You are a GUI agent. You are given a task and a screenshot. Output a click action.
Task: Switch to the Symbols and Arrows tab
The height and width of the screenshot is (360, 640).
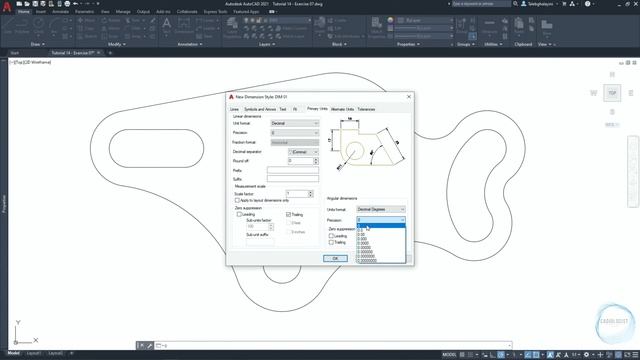[260, 109]
